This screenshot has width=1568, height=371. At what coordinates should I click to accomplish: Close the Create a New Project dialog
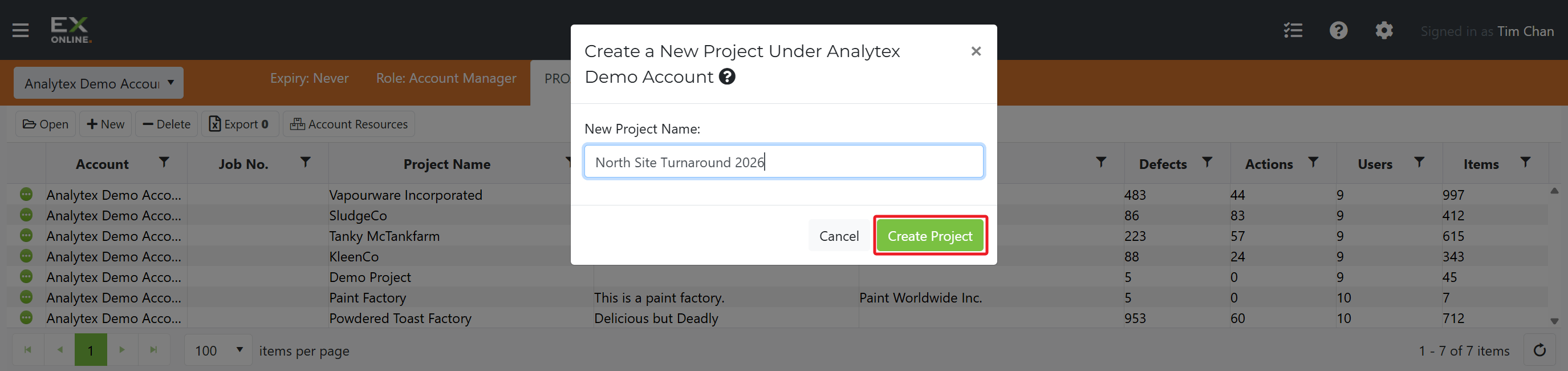976,51
